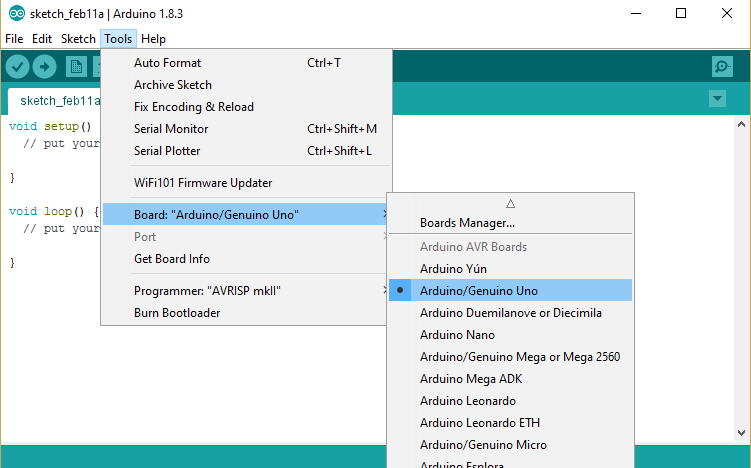Click the sketch_feb11a tab
This screenshot has width=751, height=468.
(x=55, y=101)
